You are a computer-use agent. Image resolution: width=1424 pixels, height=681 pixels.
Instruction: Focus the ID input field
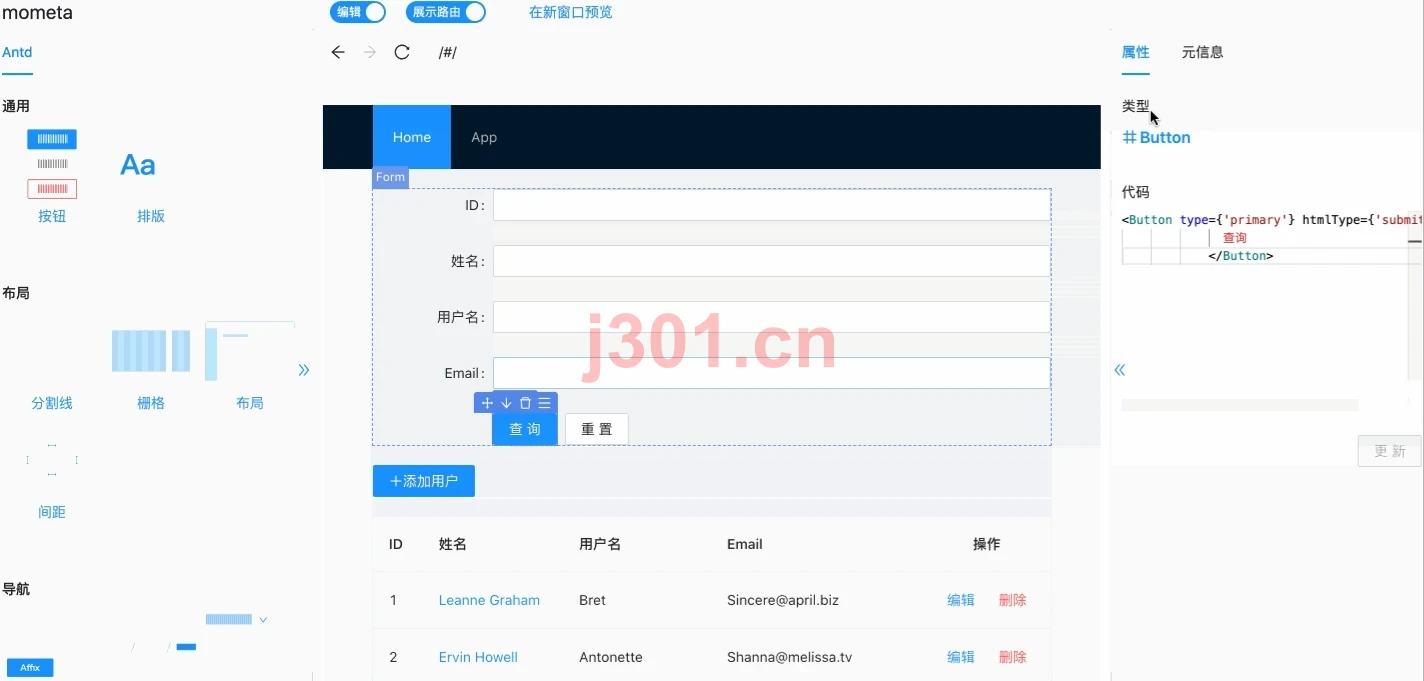click(772, 205)
